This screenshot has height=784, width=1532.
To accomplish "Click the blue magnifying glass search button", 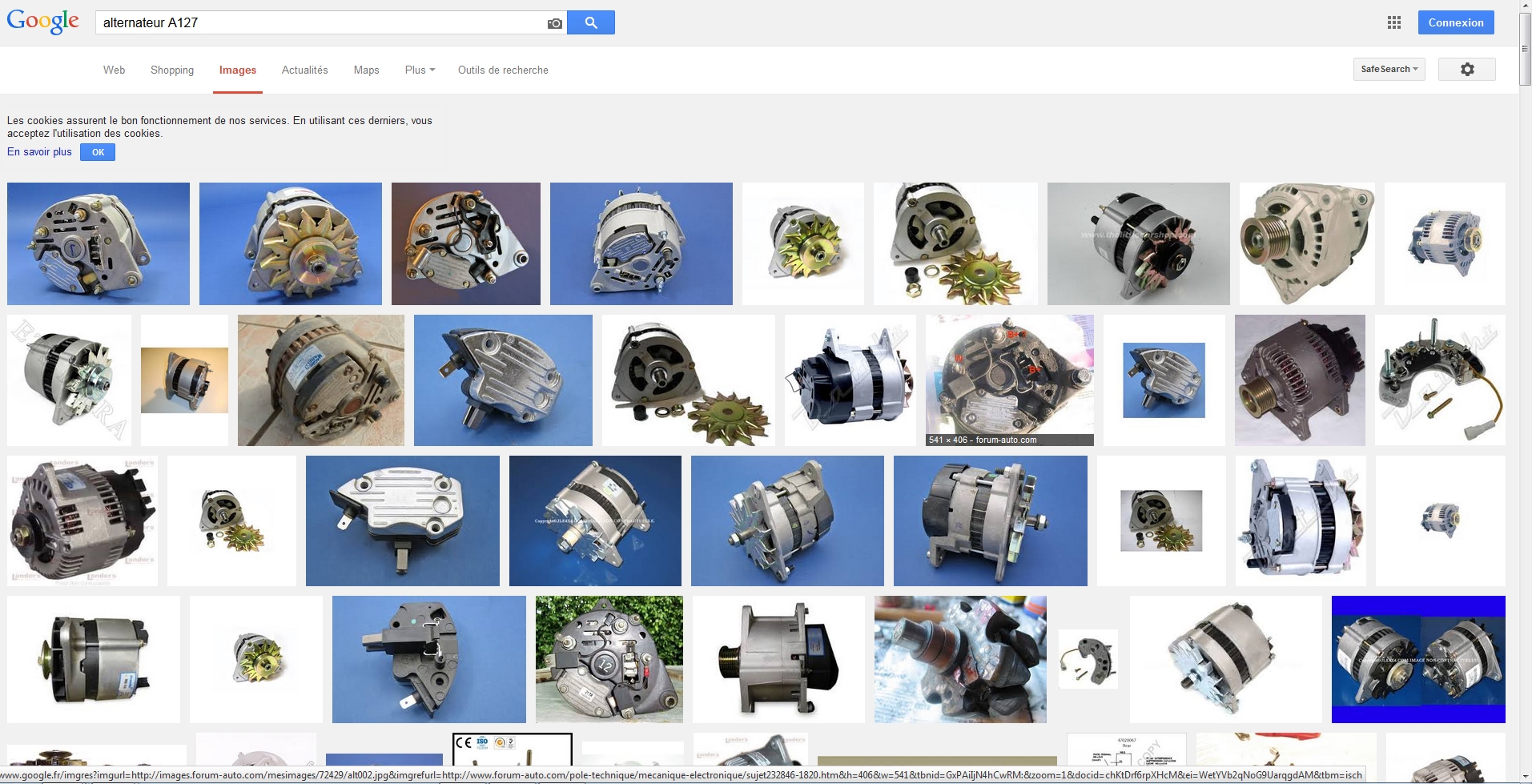I will (591, 22).
